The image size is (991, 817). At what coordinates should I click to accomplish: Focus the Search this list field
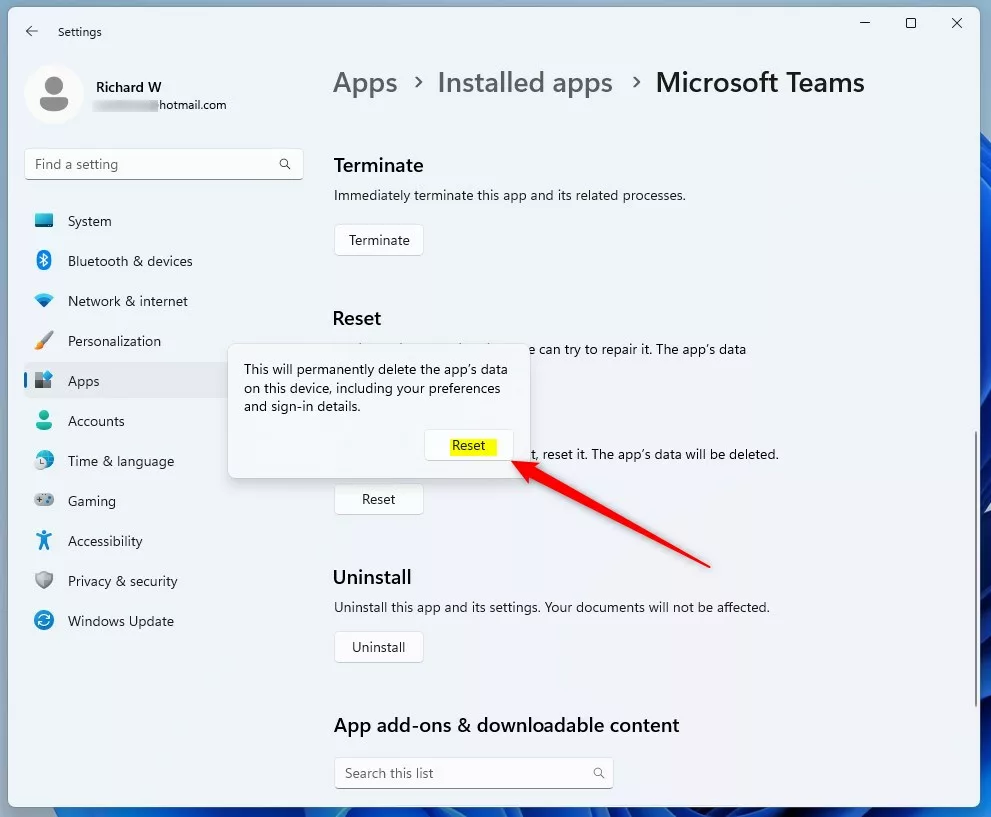pos(473,773)
